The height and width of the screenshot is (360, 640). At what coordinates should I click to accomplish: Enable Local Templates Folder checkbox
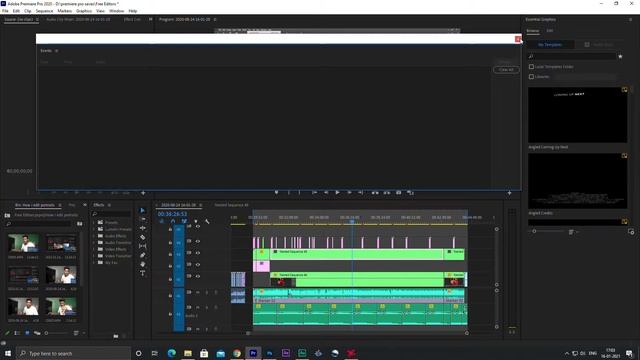click(531, 67)
